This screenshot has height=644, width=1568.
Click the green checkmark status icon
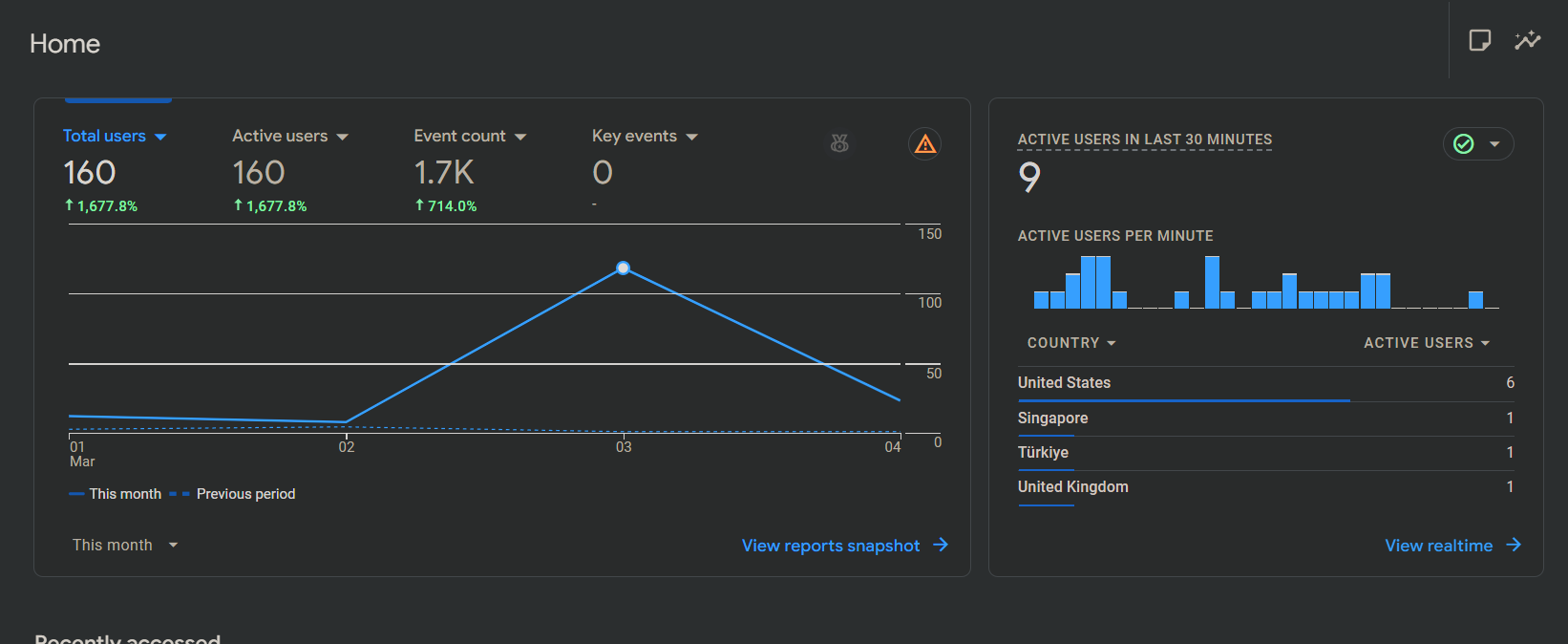(1464, 143)
